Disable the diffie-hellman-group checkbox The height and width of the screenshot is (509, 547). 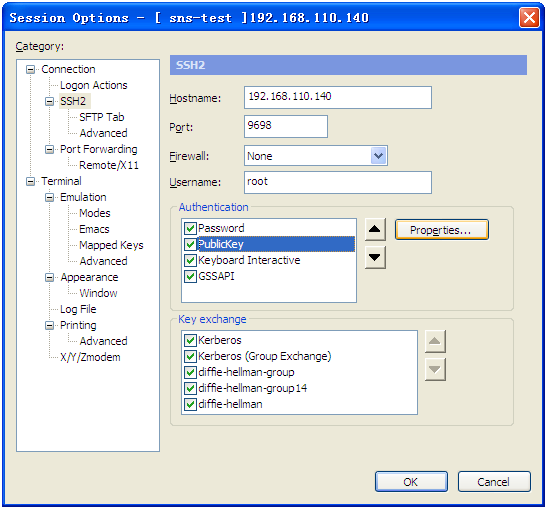click(190, 372)
